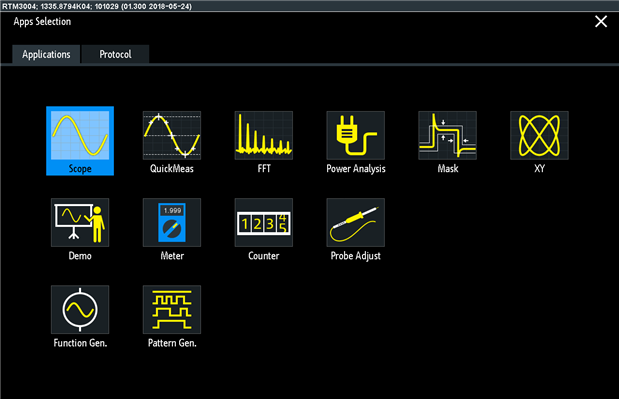
Task: Switch to the Protocol tab
Action: point(115,54)
